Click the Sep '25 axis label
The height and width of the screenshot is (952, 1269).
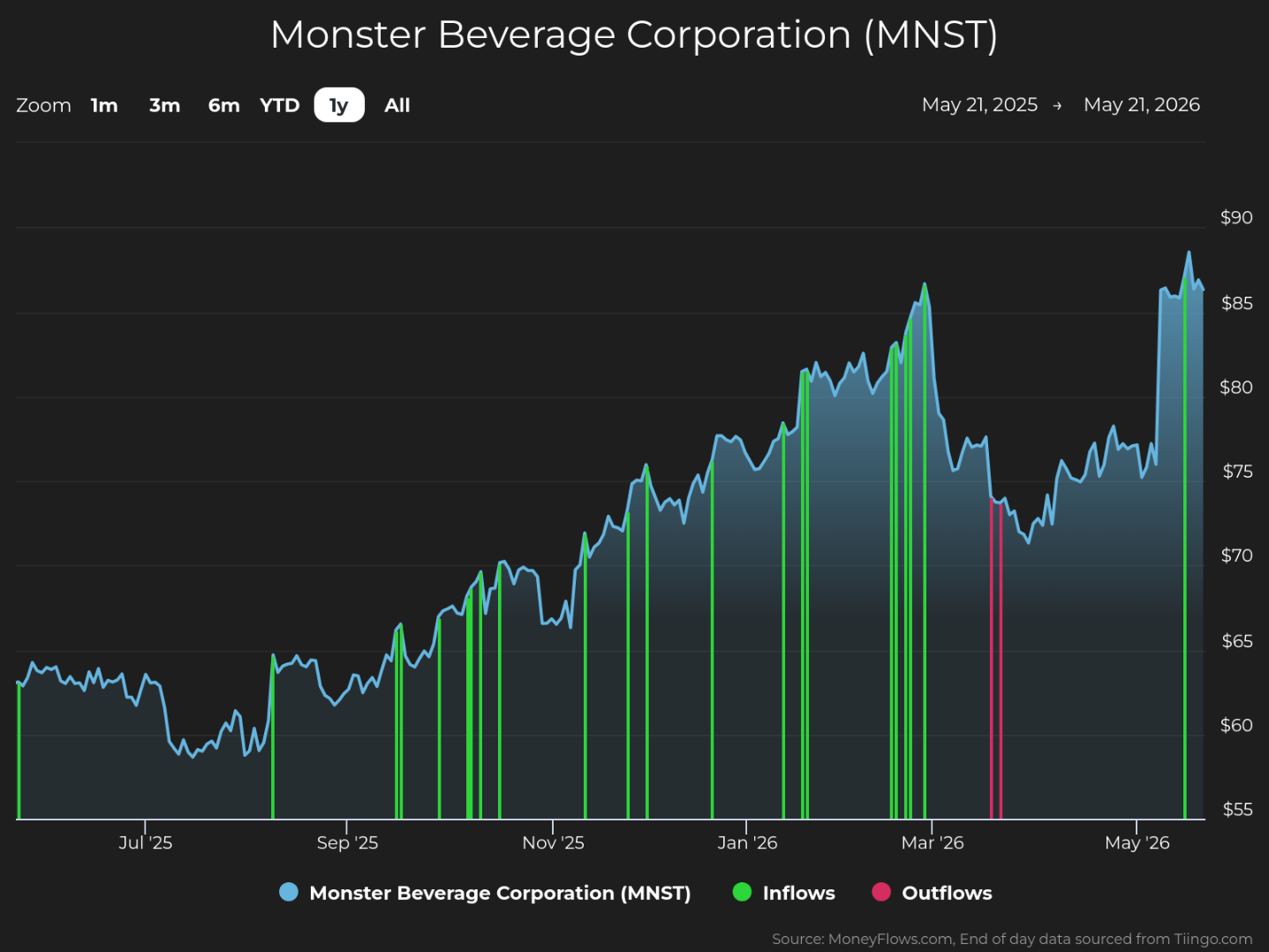point(347,842)
